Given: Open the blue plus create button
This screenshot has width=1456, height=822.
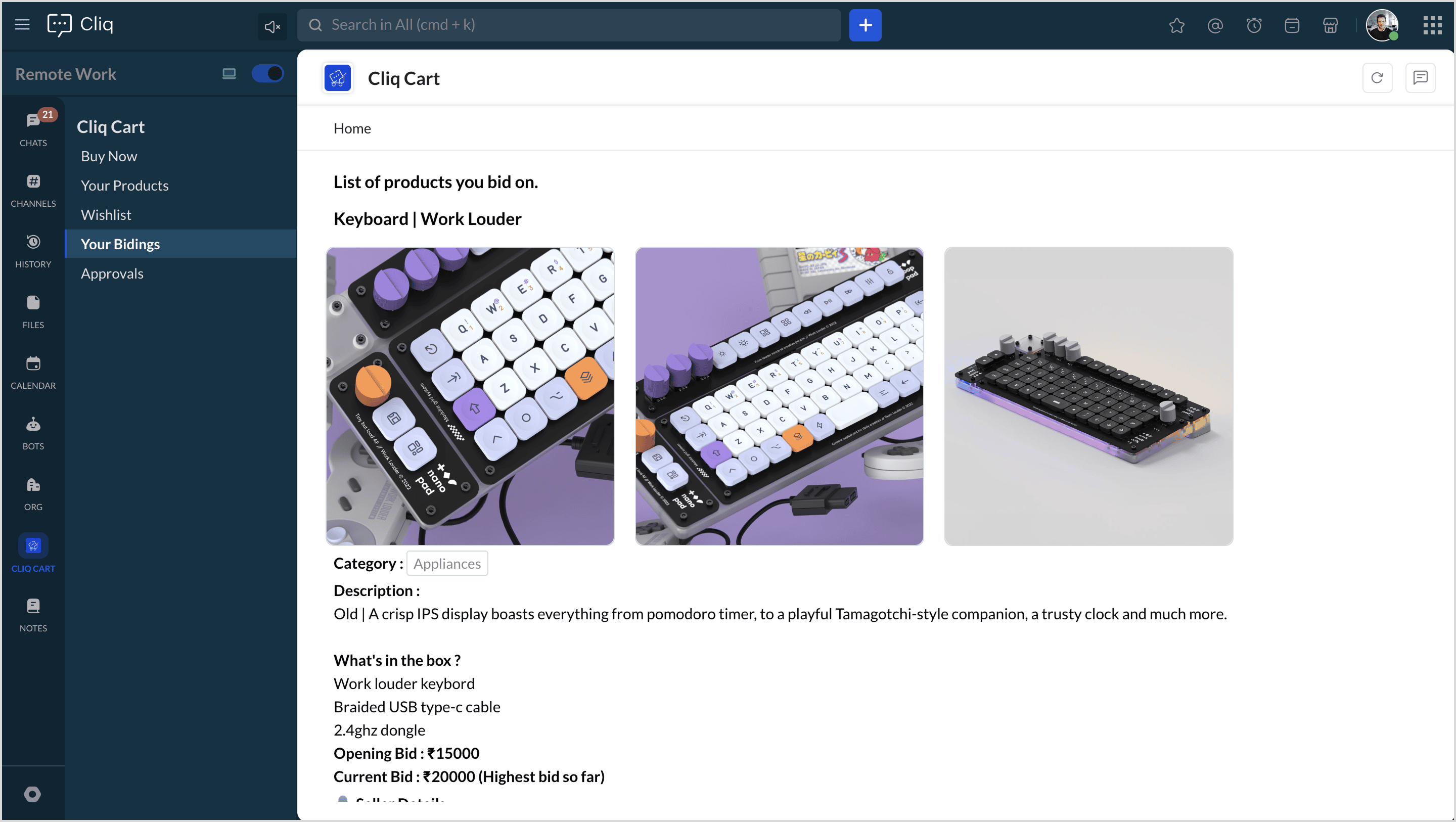Looking at the screenshot, I should pos(866,25).
